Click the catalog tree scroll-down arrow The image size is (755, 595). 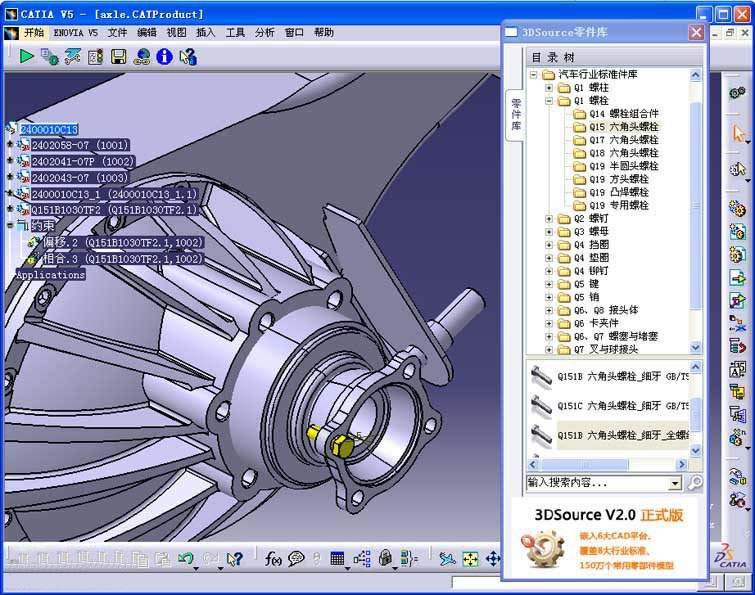pyautogui.click(x=696, y=347)
